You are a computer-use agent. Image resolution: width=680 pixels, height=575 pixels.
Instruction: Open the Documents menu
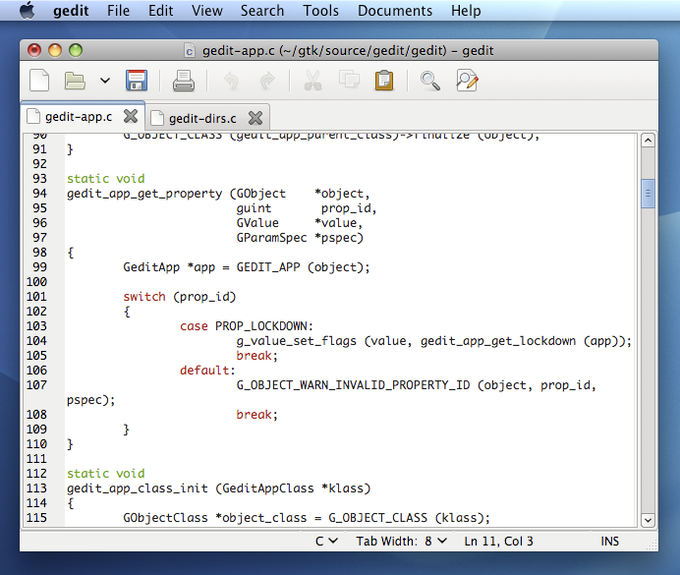pos(395,10)
